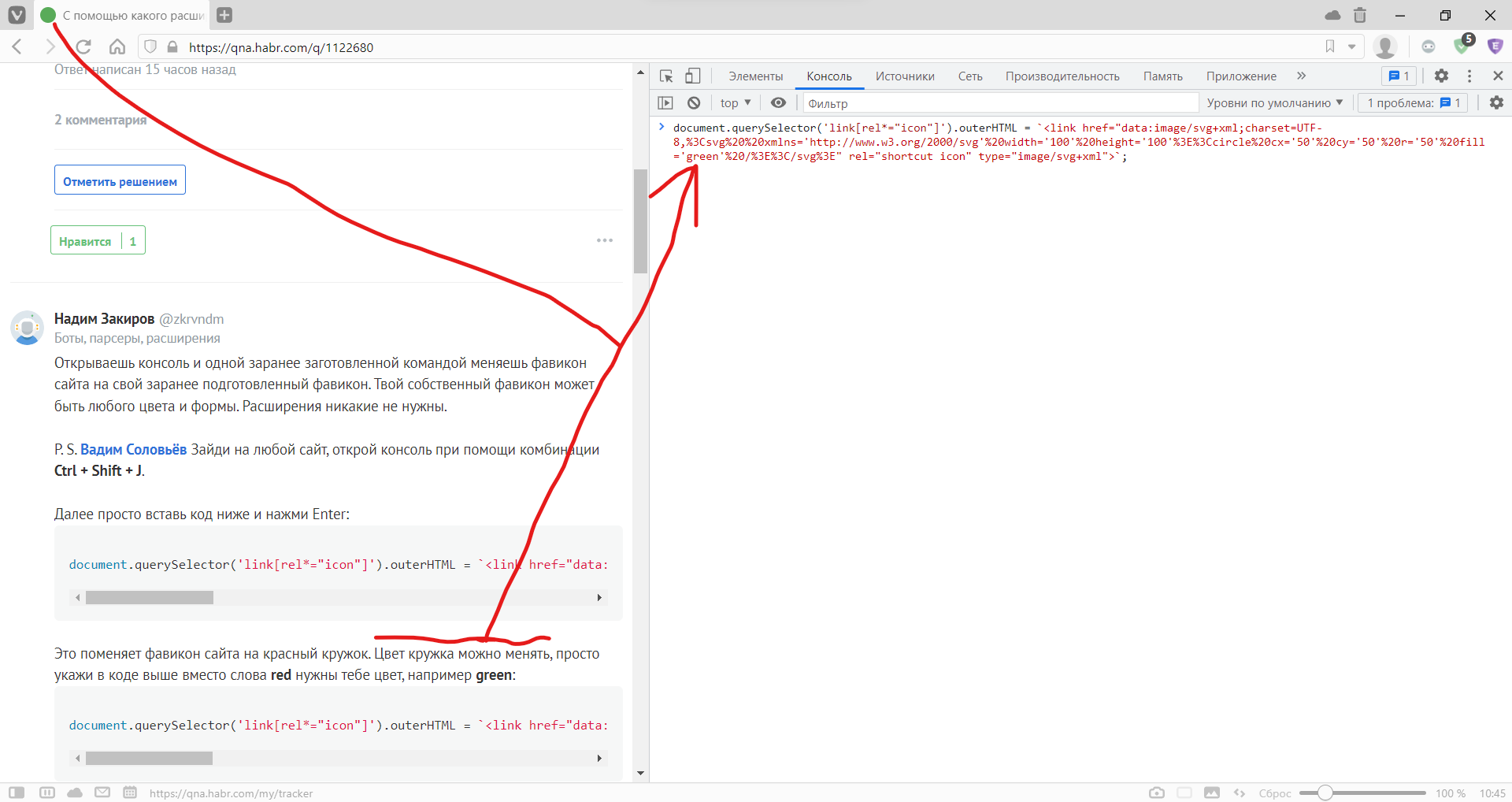Open page actions code icon

pyautogui.click(x=1240, y=793)
